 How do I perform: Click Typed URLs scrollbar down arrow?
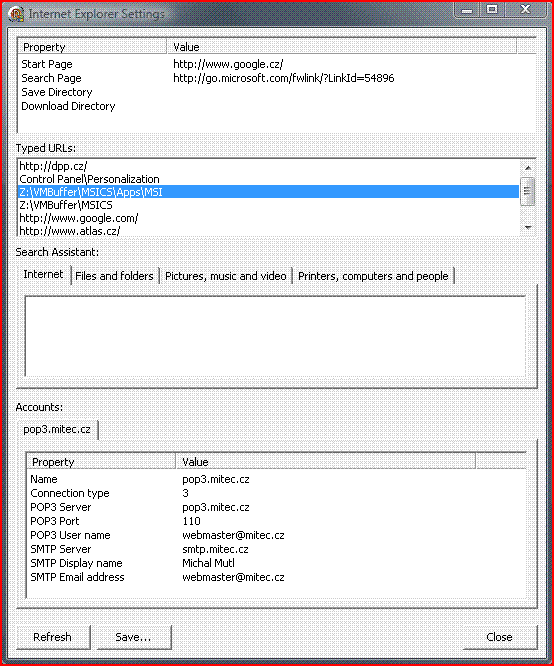[528, 228]
